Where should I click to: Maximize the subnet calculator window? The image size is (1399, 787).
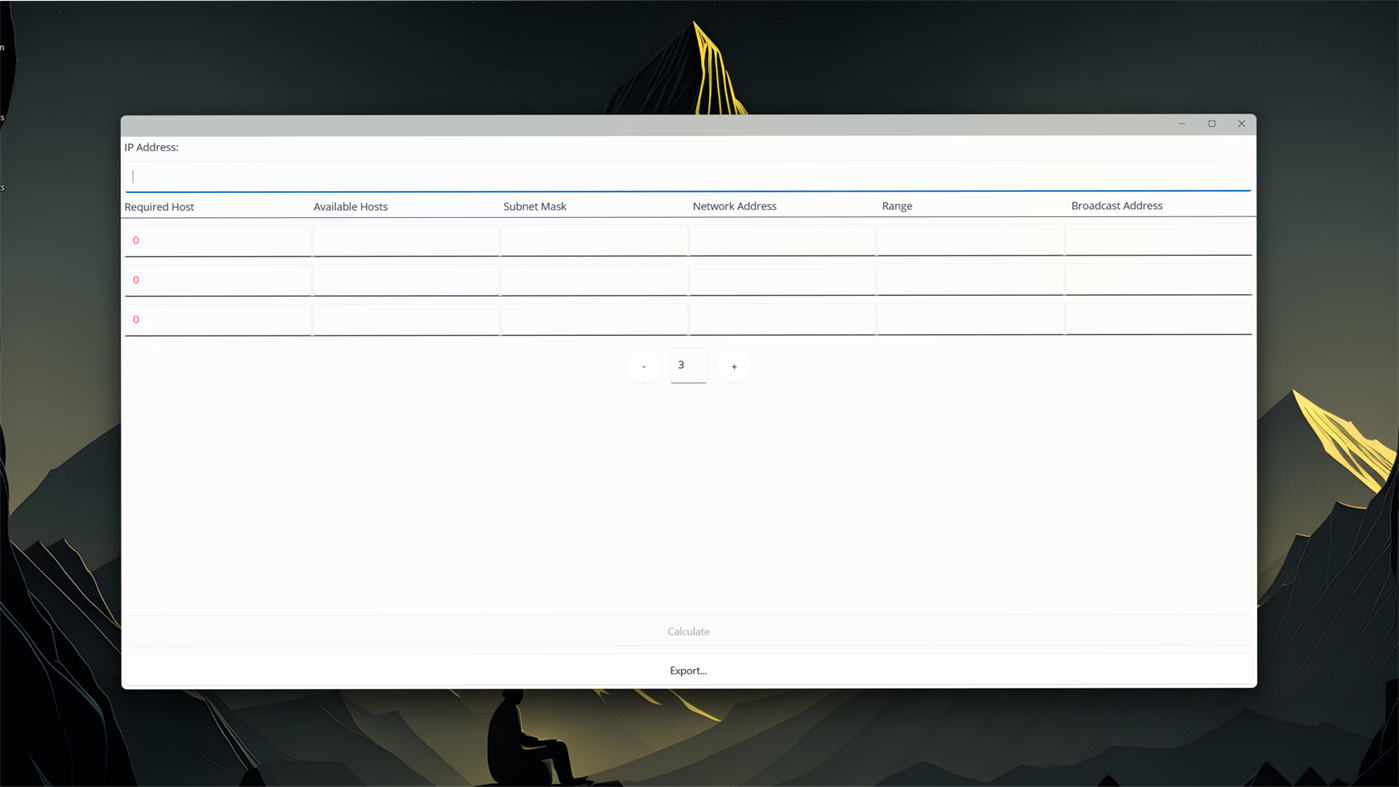1211,123
